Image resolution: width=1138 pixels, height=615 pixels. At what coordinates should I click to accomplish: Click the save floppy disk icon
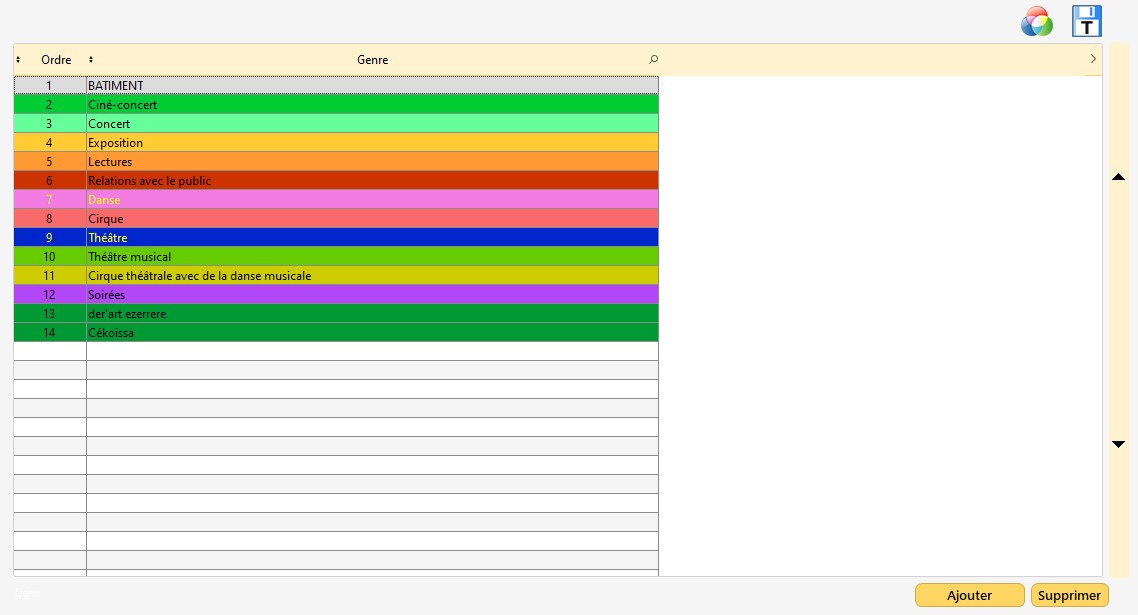click(x=1086, y=21)
